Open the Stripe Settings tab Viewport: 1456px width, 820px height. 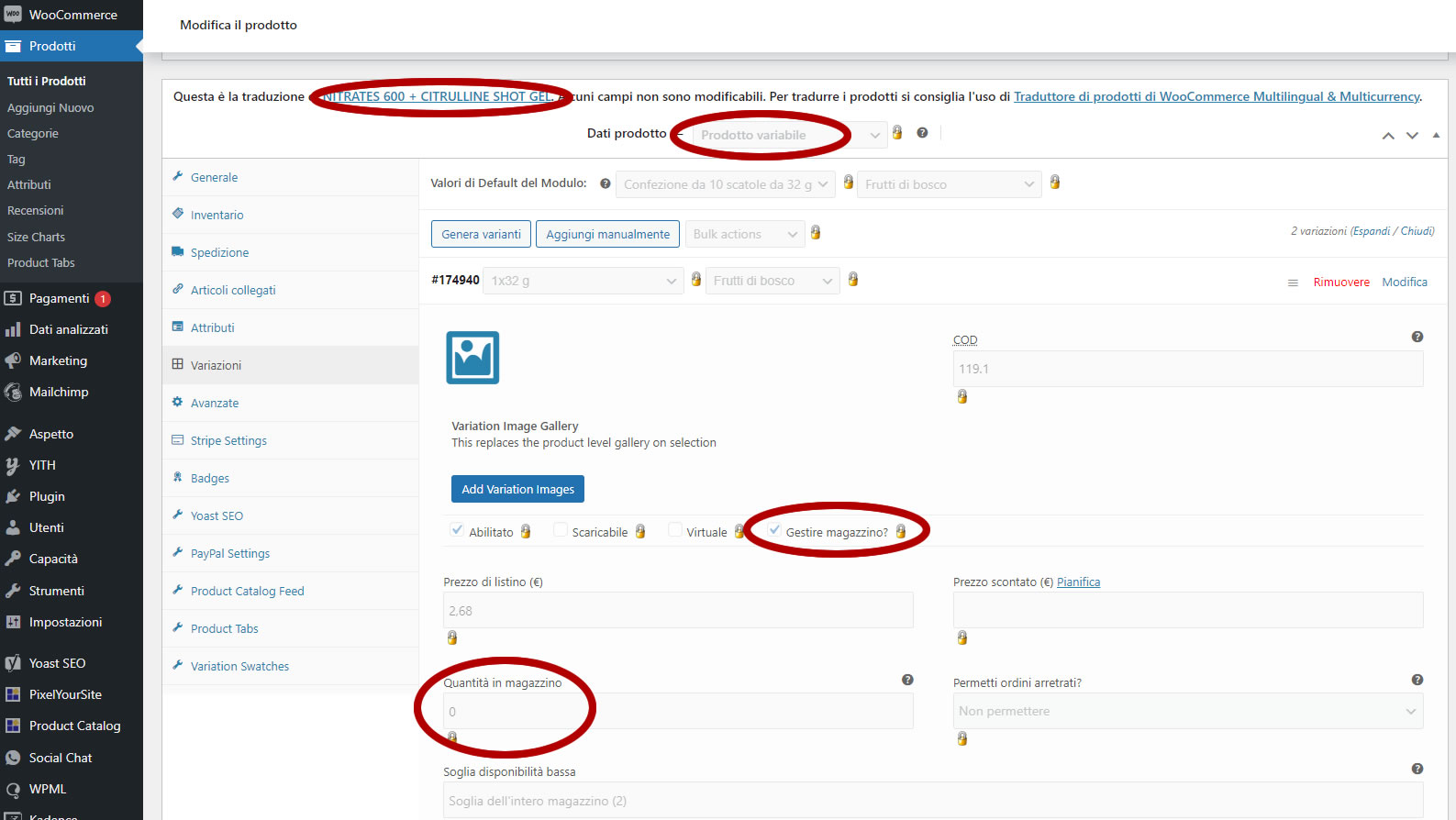point(290,440)
